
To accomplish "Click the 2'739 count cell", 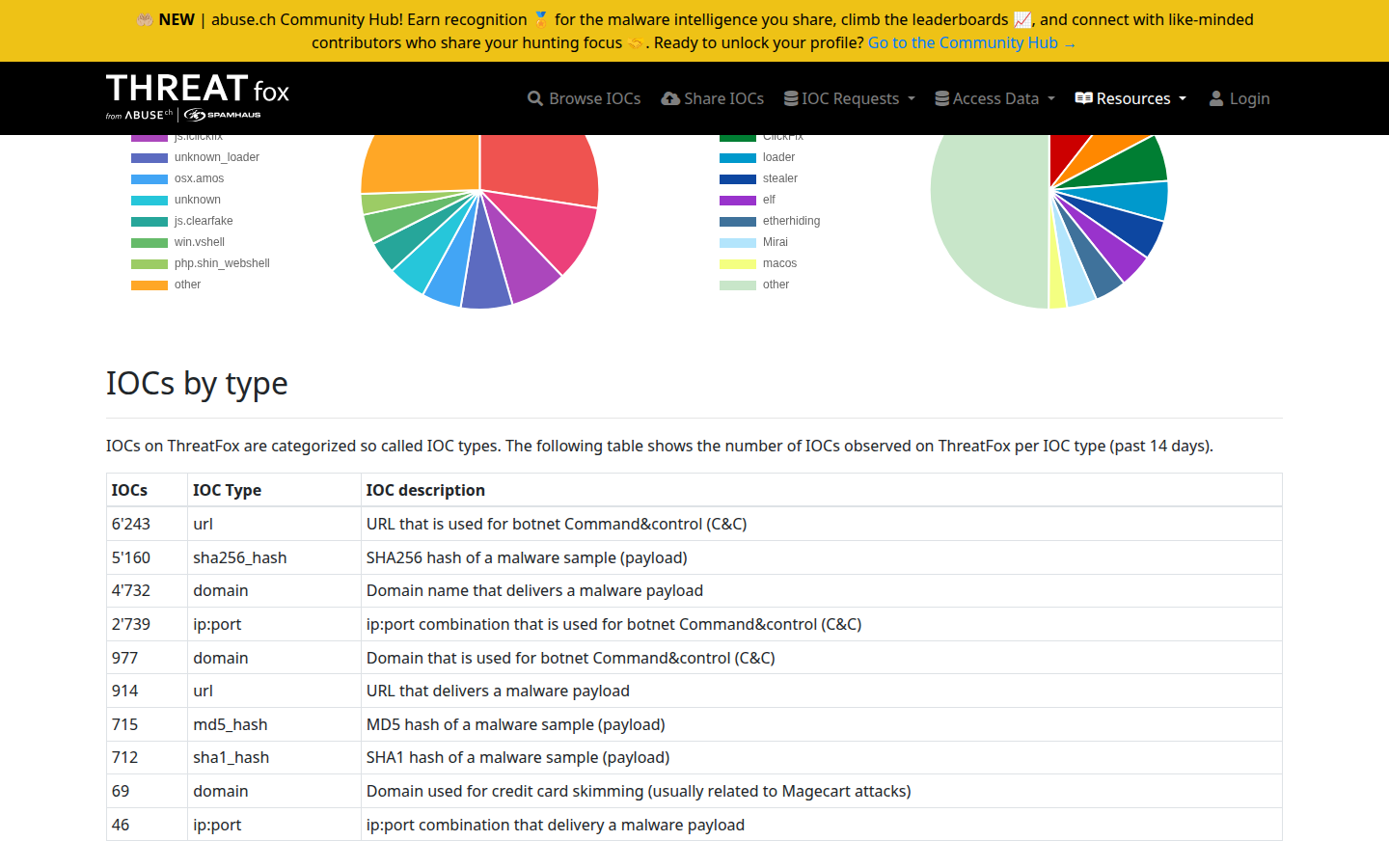I will [147, 624].
